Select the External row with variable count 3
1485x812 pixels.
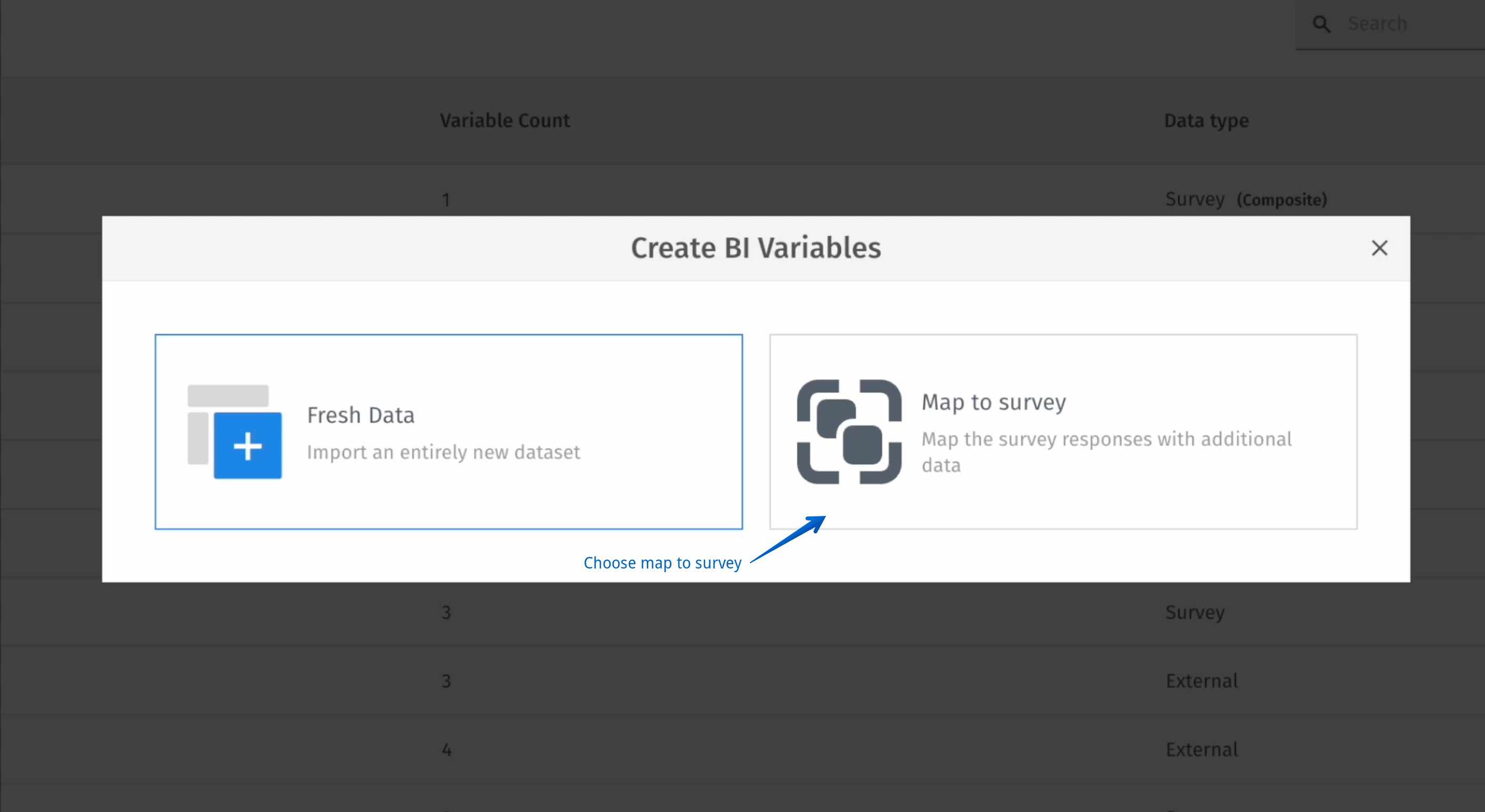click(x=1201, y=681)
